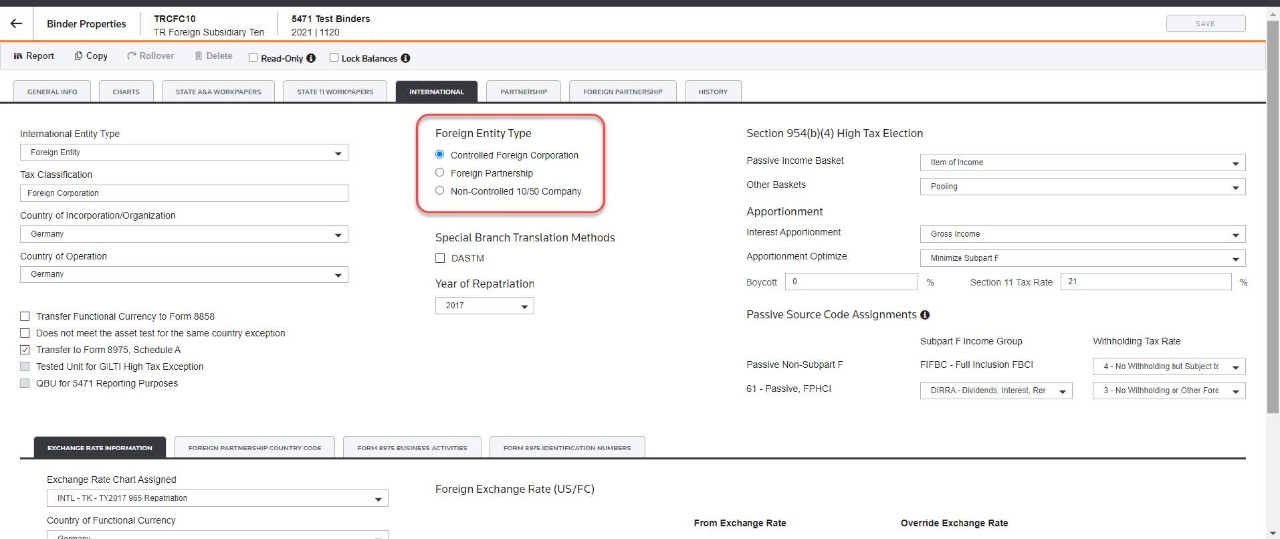Image resolution: width=1280 pixels, height=539 pixels.
Task: Click info icon beside Lock Balances
Action: tap(405, 58)
